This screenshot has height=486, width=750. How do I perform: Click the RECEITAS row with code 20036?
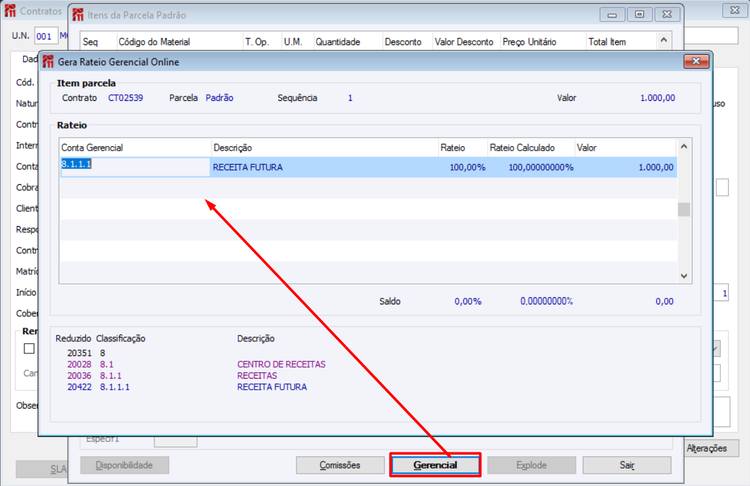click(x=172, y=376)
